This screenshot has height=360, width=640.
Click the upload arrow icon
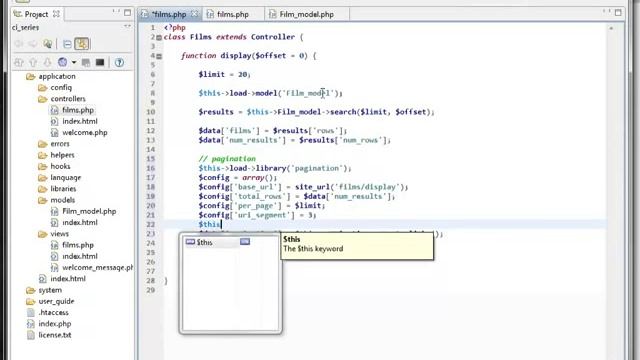33,62
